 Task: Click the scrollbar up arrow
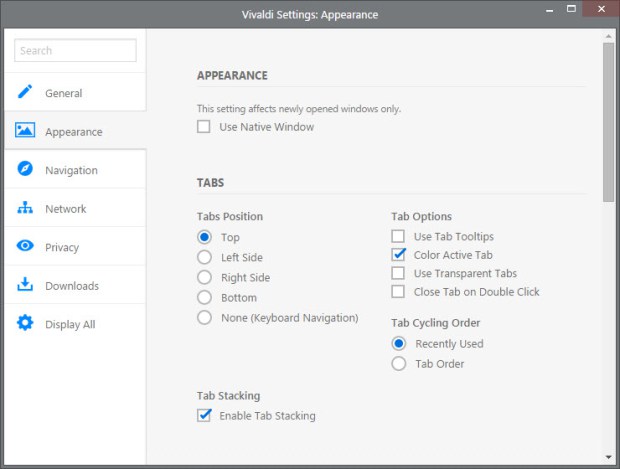click(x=608, y=36)
